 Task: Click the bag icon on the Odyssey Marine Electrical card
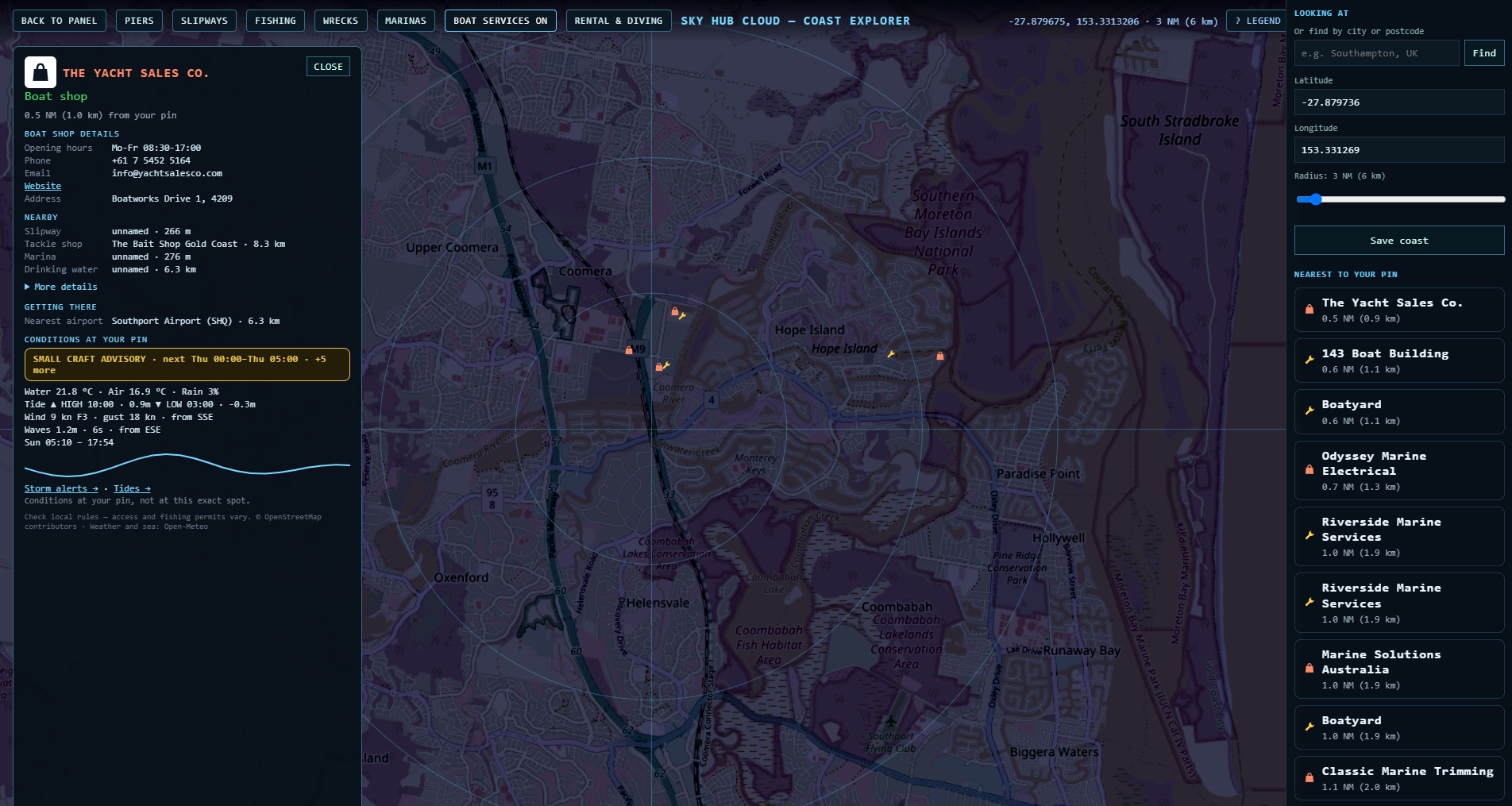click(1309, 470)
